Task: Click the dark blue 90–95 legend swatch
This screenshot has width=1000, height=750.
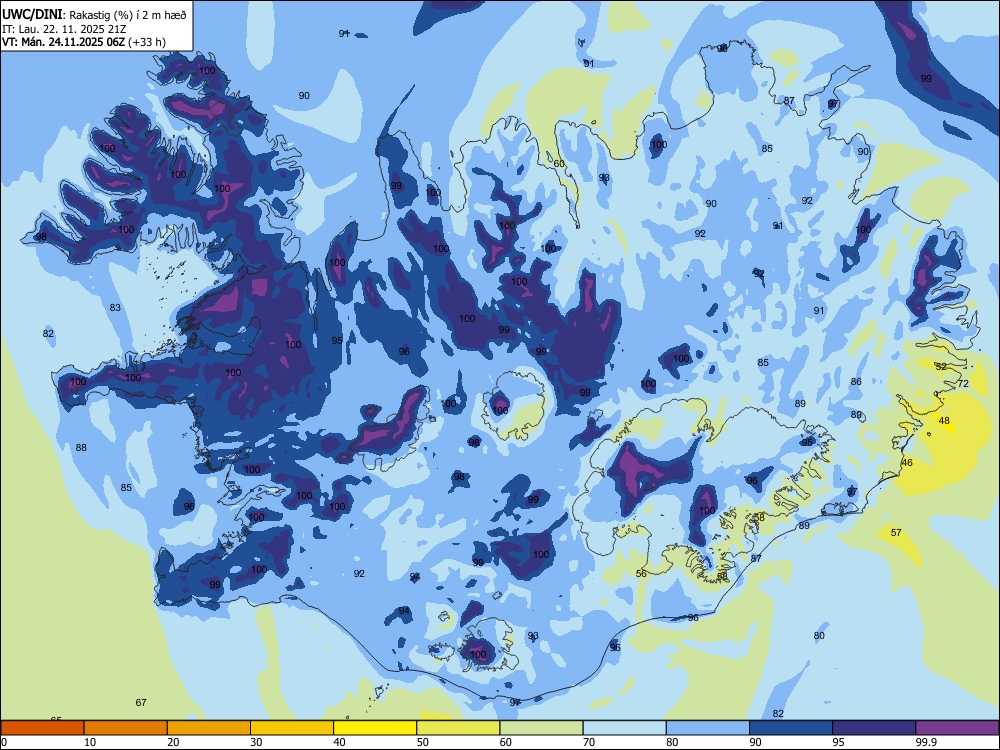Action: point(791,728)
